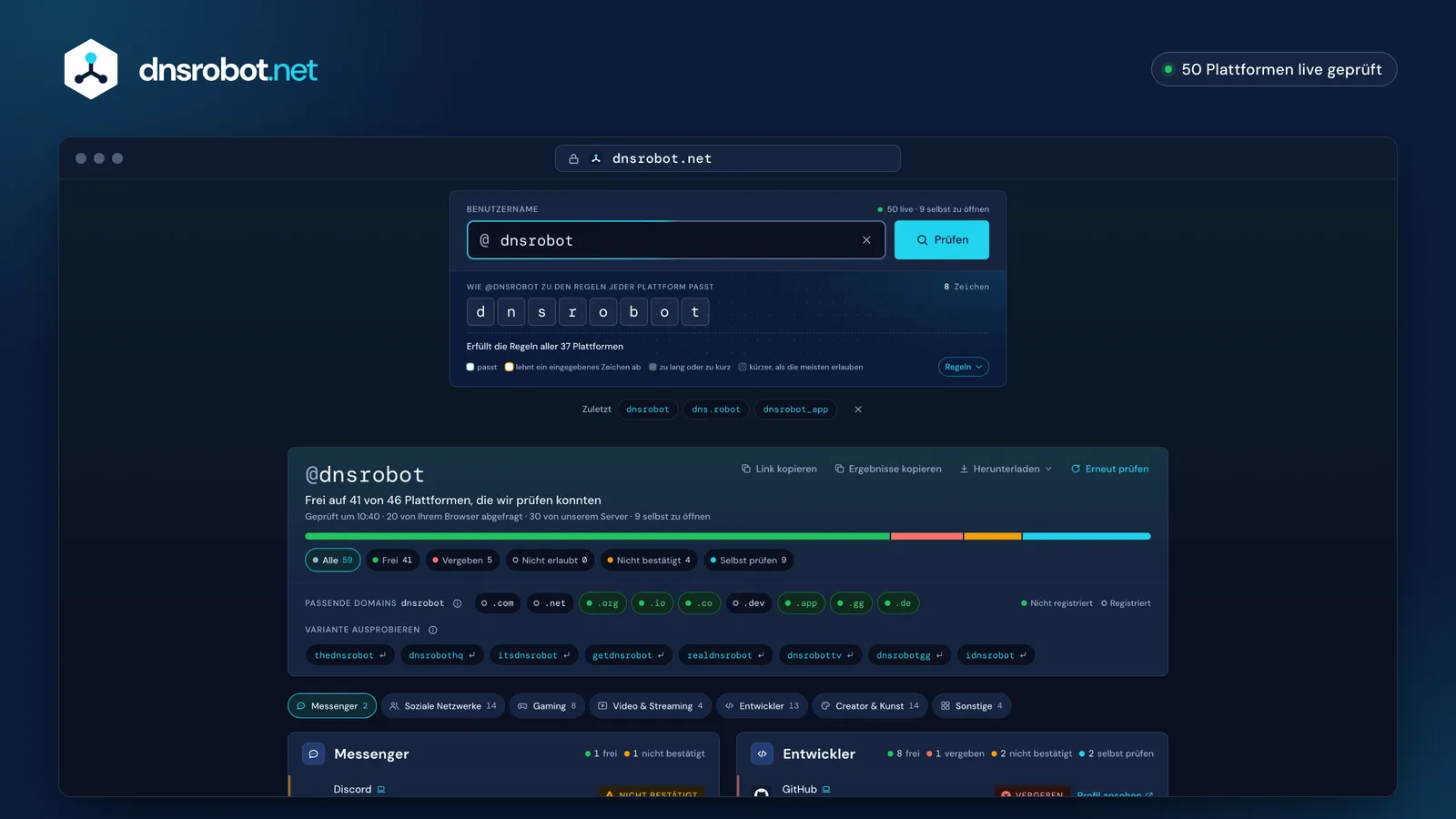Viewport: 1456px width, 819px height.
Task: Click the green segment of the results bar
Action: pyautogui.click(x=597, y=537)
